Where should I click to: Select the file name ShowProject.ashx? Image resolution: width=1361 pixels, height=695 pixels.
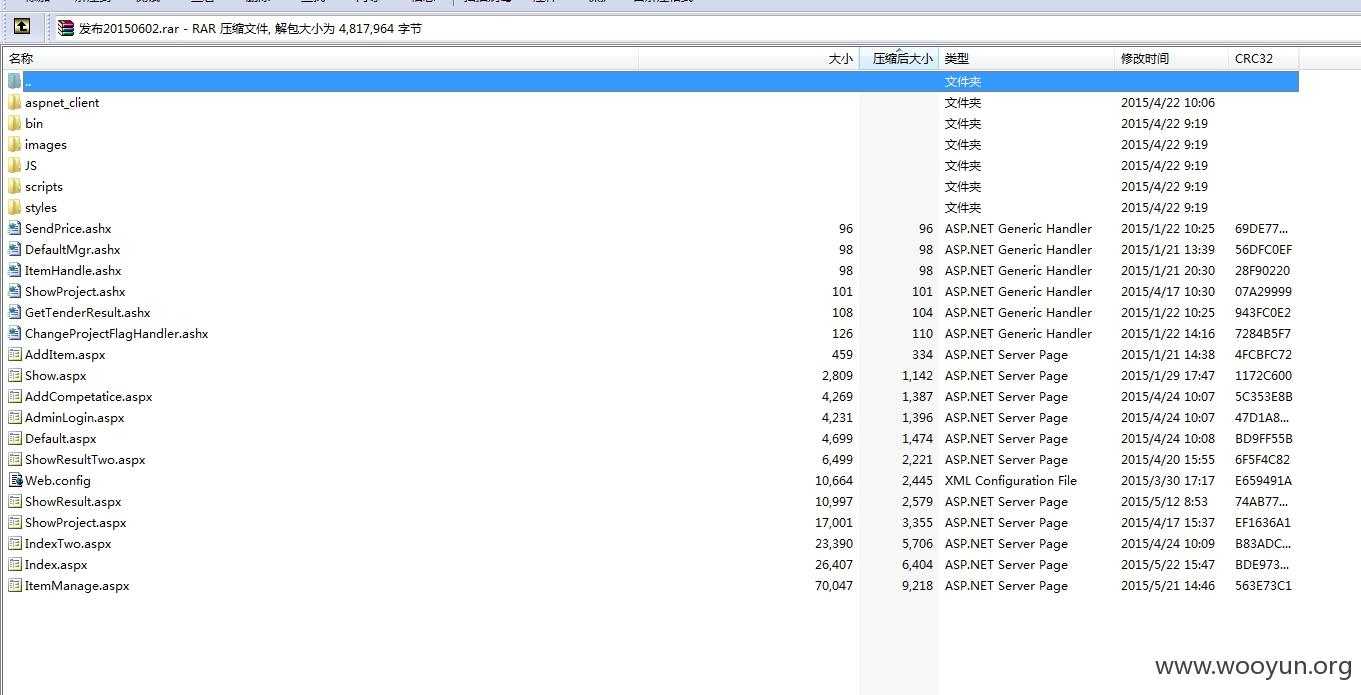pyautogui.click(x=75, y=291)
